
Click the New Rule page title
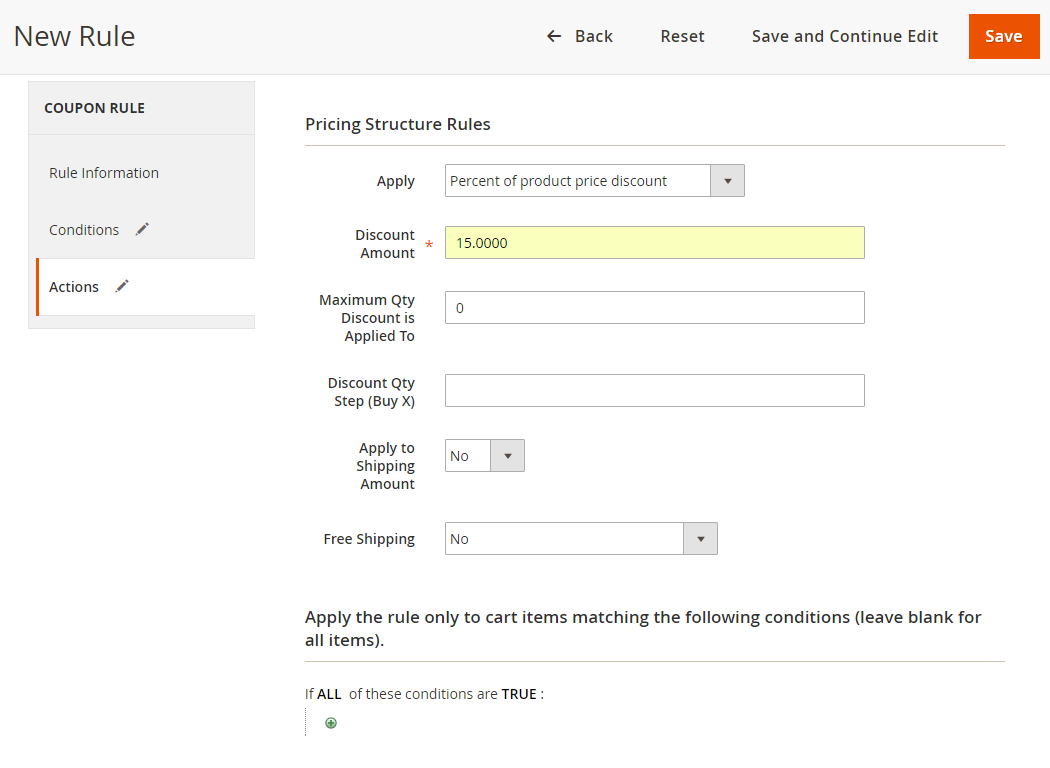[74, 36]
